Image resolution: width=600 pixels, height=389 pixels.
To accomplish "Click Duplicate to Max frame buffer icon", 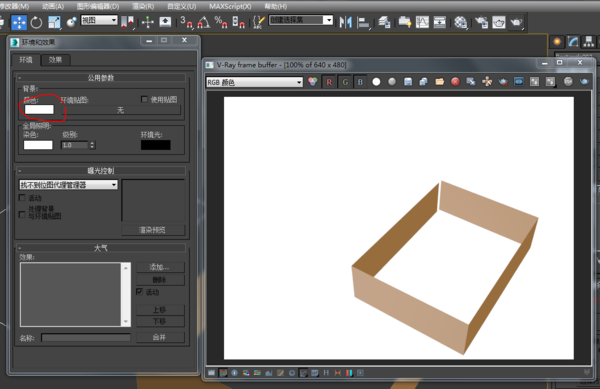I will [x=471, y=82].
